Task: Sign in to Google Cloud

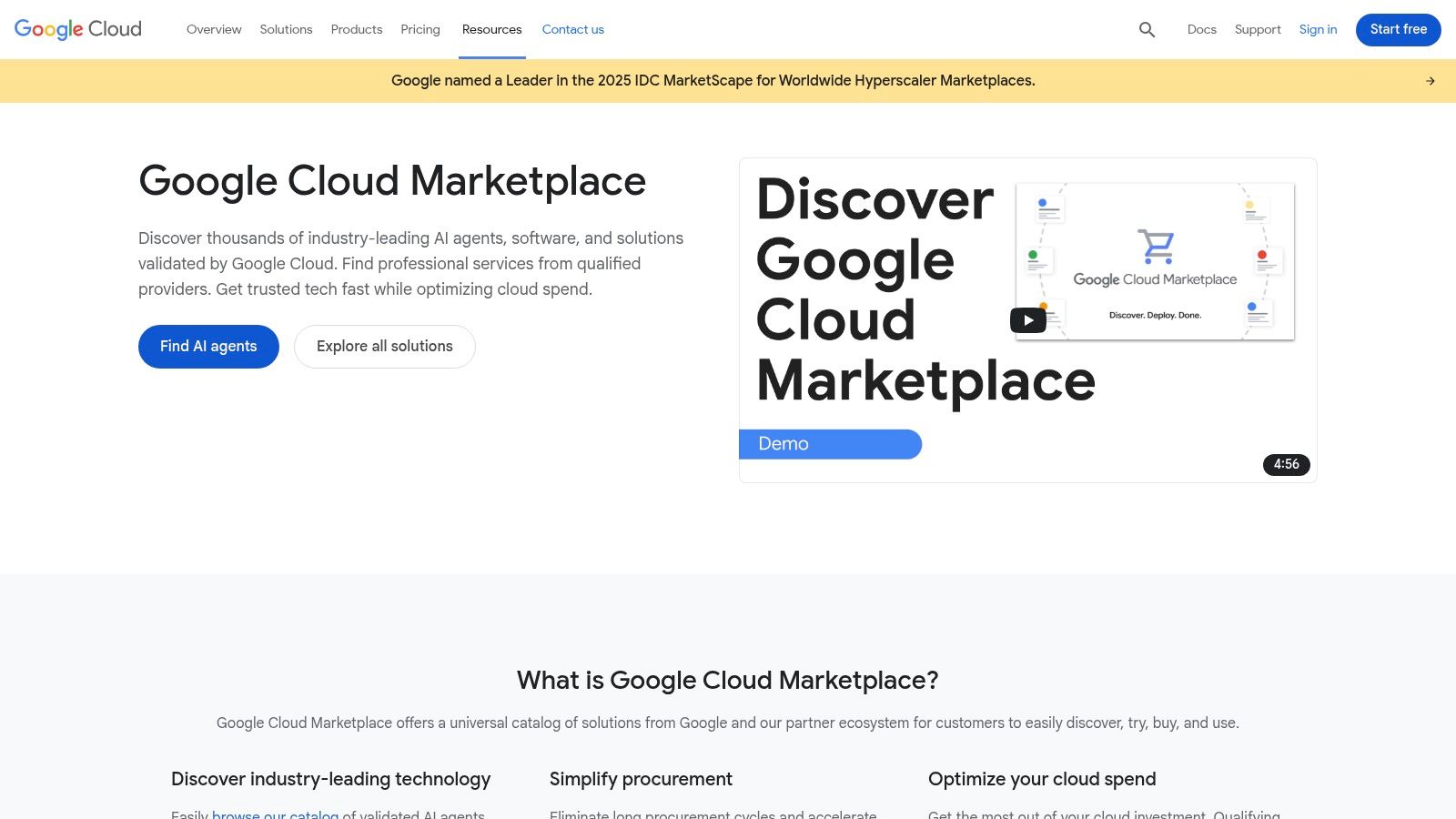Action: point(1318,29)
